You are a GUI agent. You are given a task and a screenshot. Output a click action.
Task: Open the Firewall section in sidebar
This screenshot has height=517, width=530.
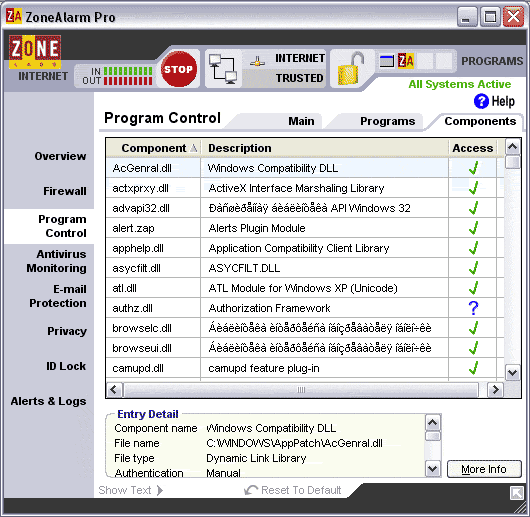point(65,191)
